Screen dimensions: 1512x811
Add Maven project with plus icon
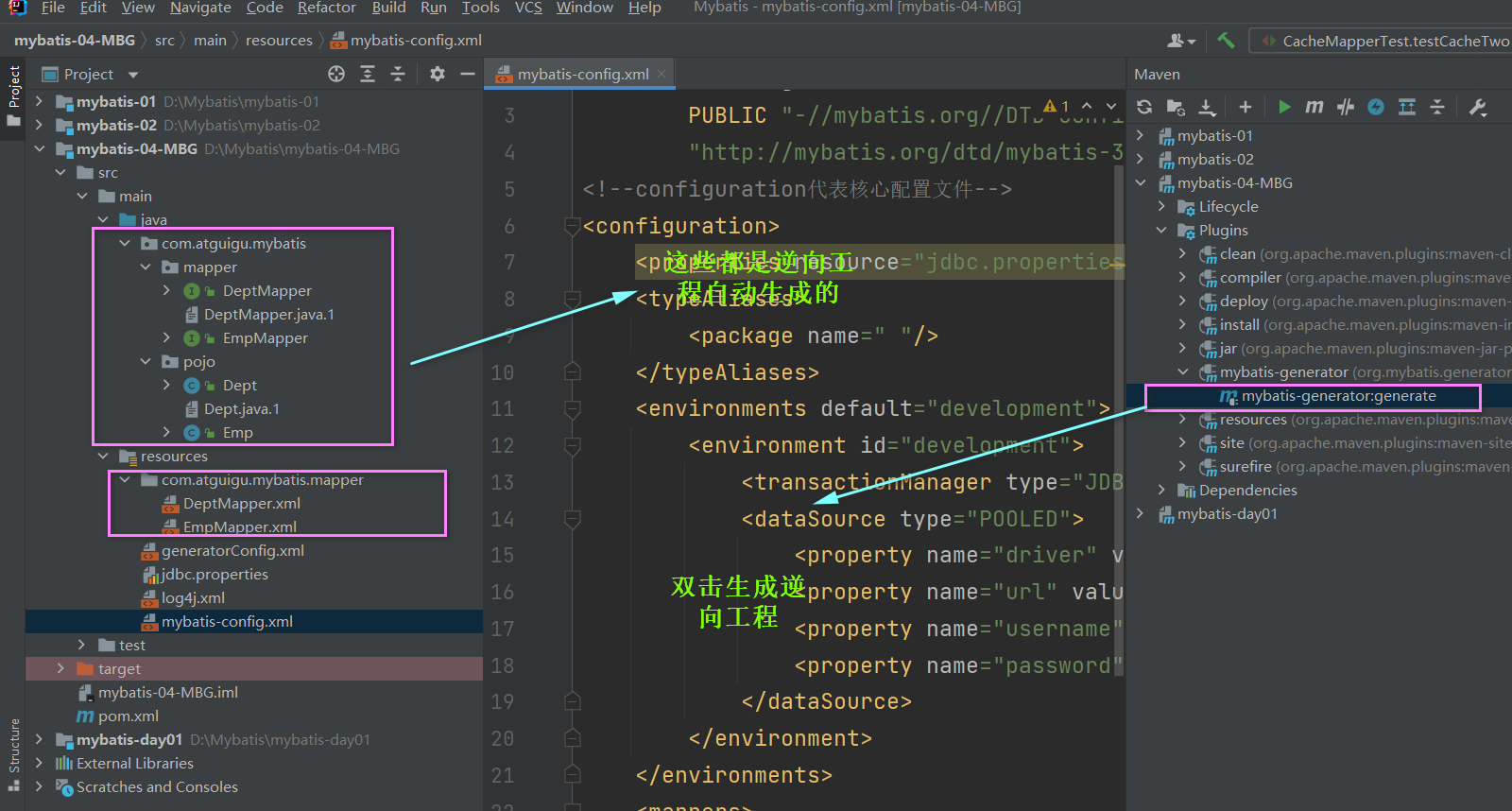point(1246,107)
